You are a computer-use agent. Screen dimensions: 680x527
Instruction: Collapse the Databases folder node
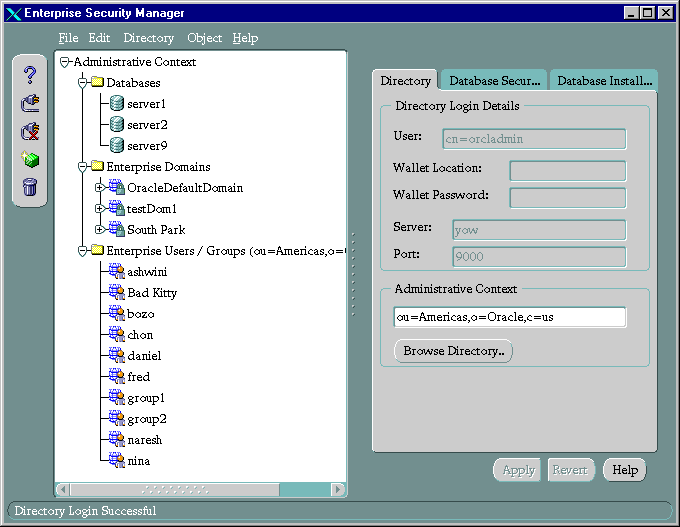pyautogui.click(x=83, y=83)
